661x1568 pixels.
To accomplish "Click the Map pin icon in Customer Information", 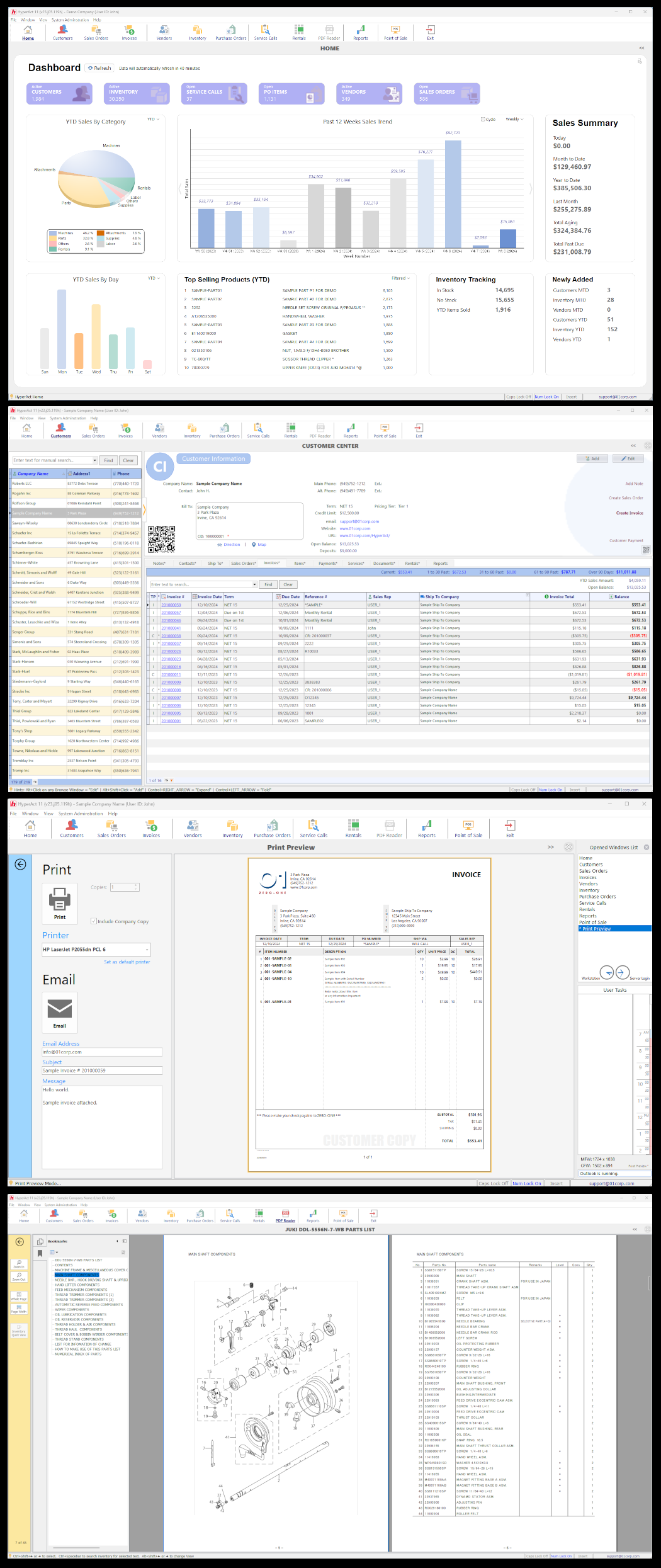I will point(254,545).
